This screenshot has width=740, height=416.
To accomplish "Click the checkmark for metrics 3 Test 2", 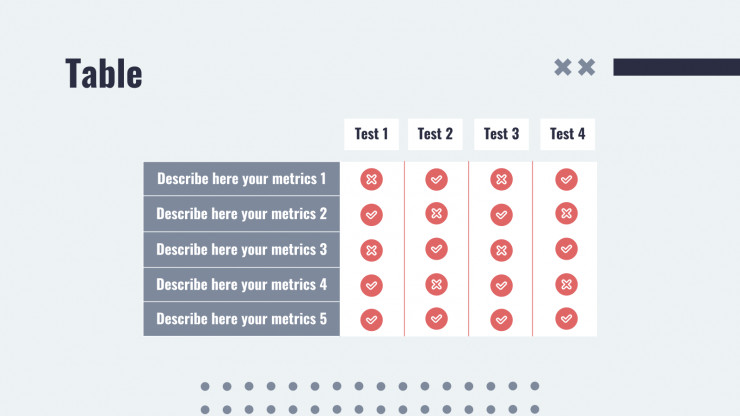I will pyautogui.click(x=436, y=249).
